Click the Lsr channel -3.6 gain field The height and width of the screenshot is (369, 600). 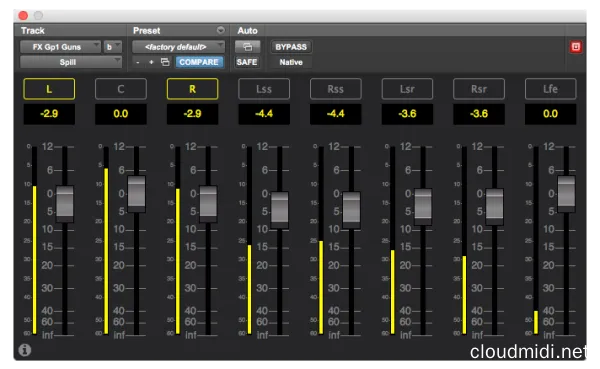407,114
